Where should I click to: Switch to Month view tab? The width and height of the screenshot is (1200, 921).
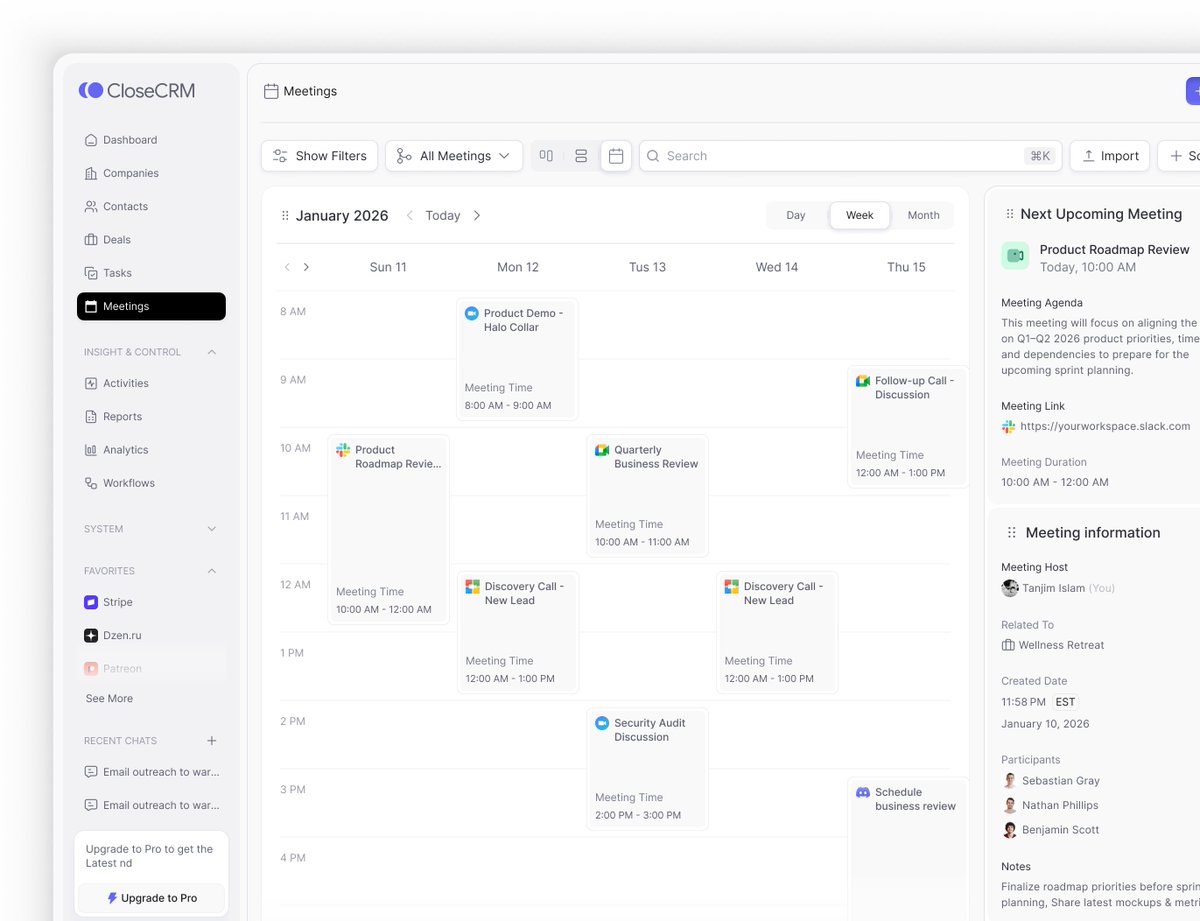click(x=923, y=215)
